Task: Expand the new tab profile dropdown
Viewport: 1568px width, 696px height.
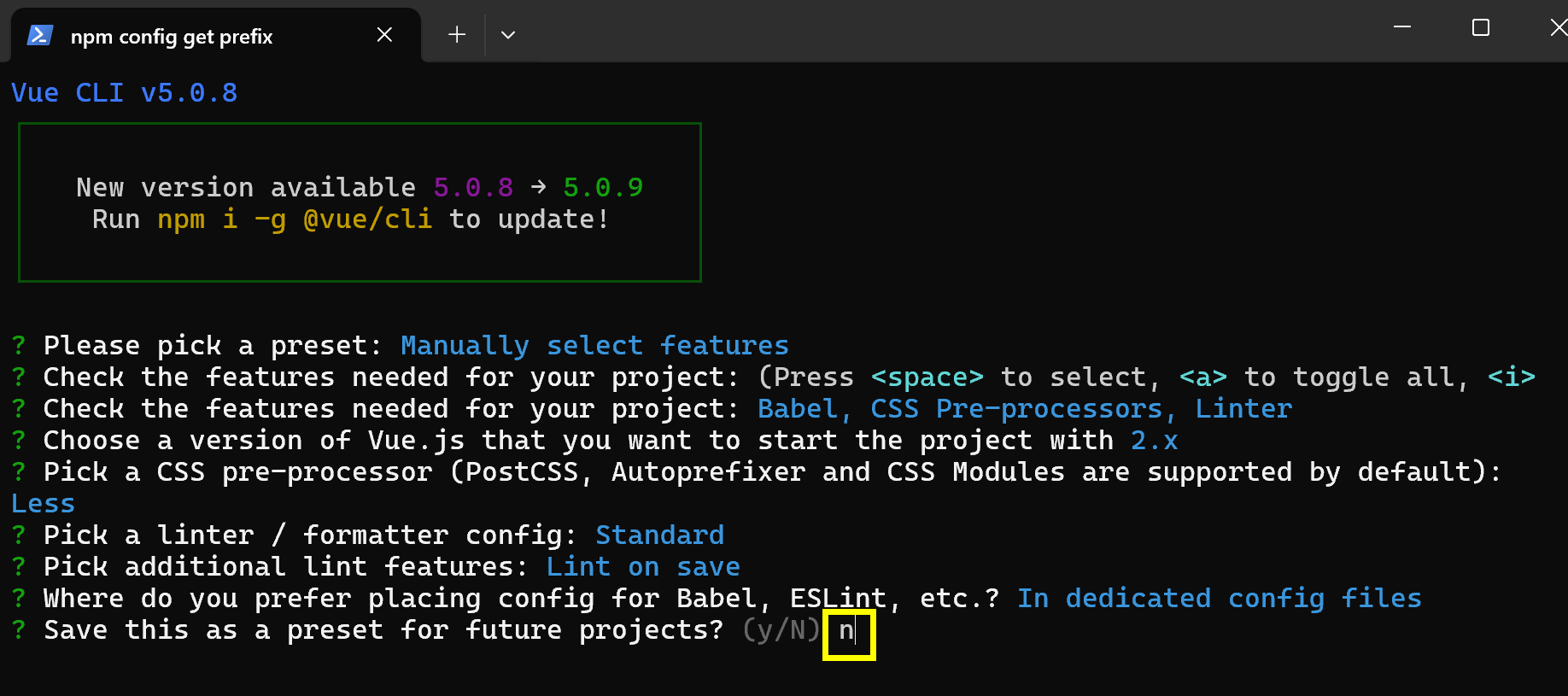Action: (508, 35)
